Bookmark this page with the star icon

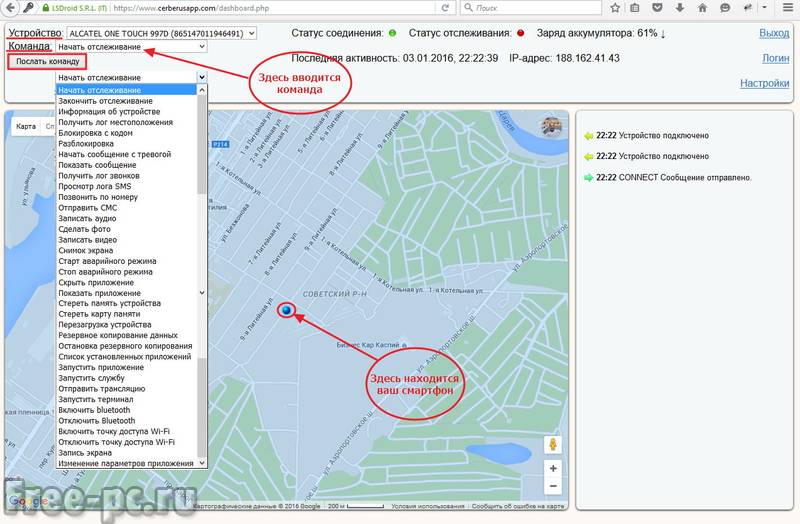pos(615,8)
